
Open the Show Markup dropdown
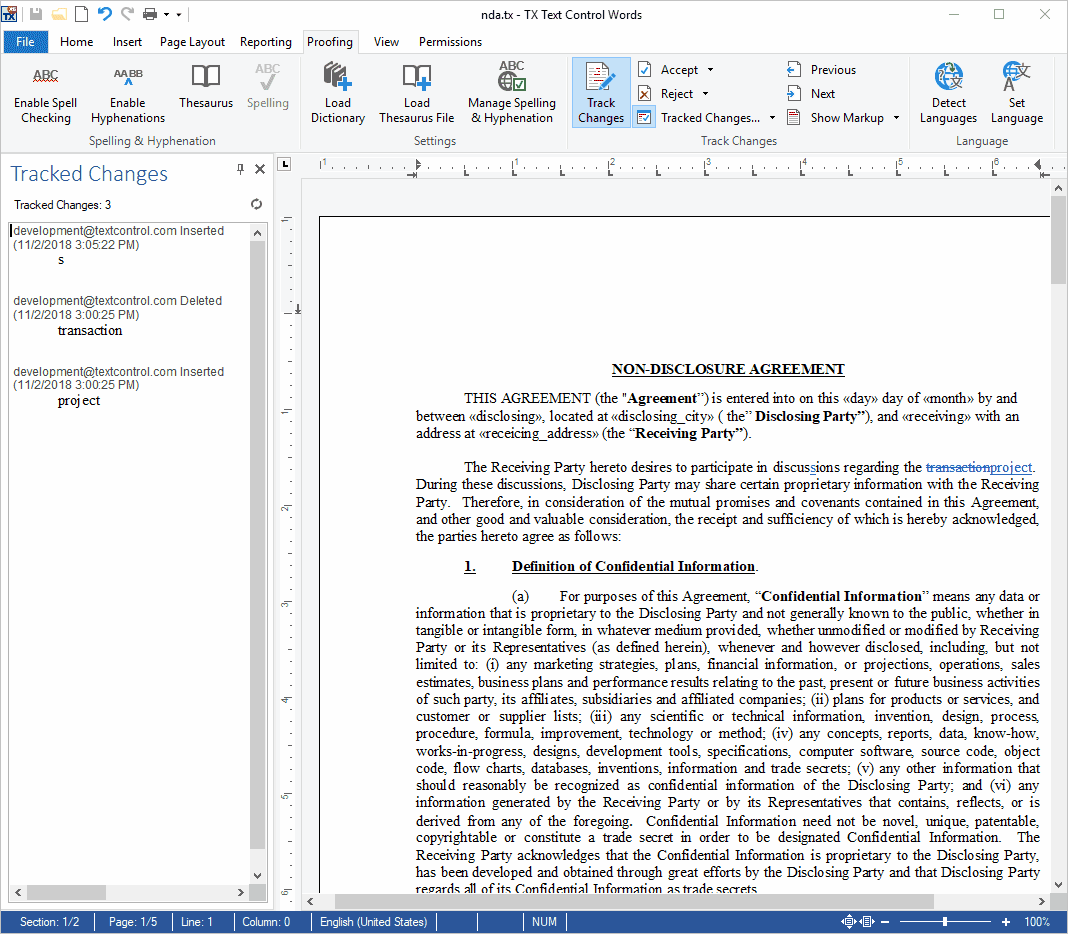[896, 118]
